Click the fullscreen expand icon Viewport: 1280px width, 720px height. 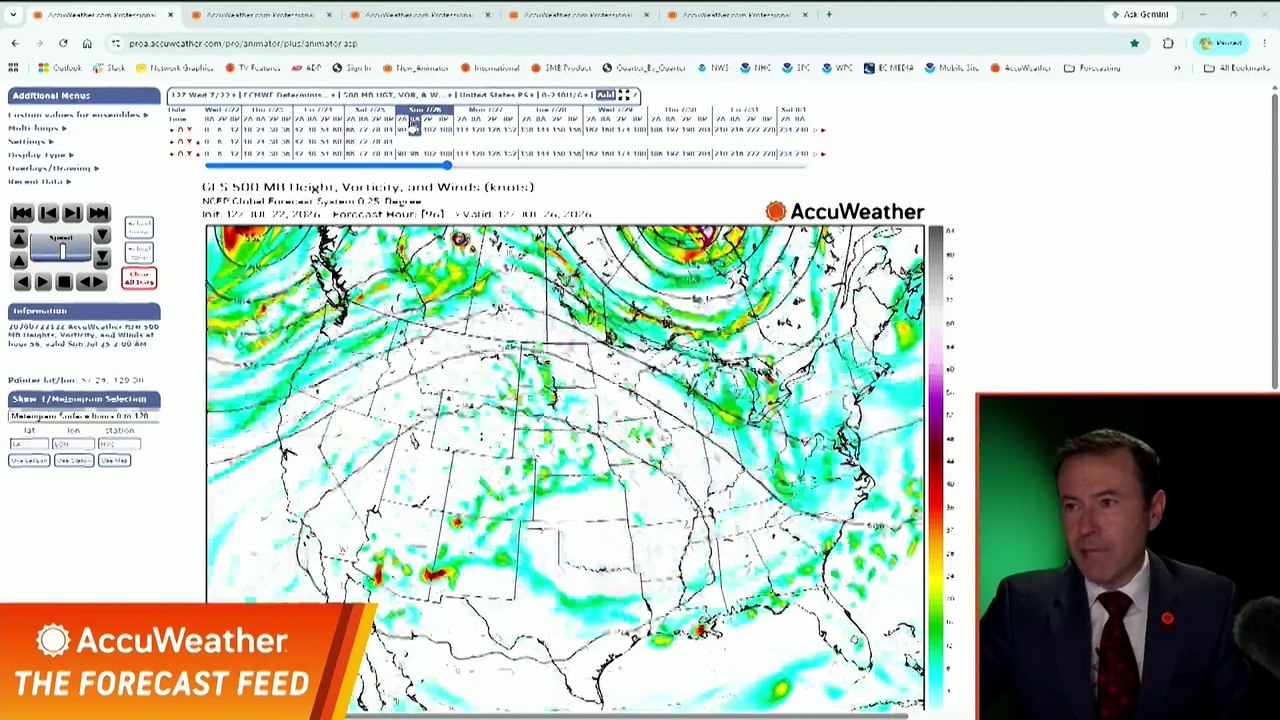click(624, 95)
